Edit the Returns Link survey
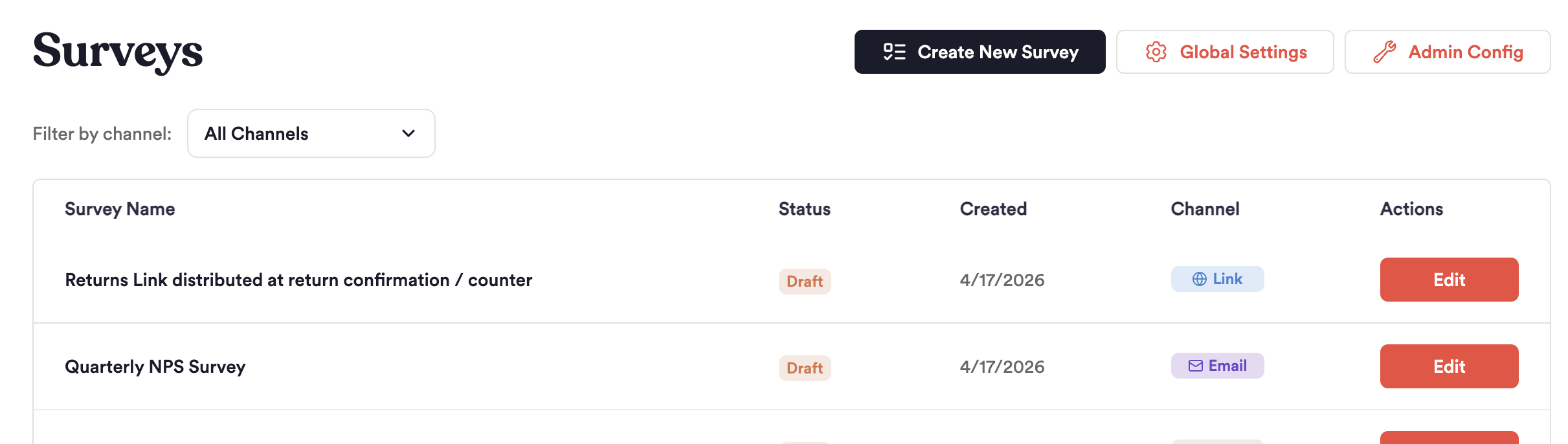 [x=1448, y=280]
